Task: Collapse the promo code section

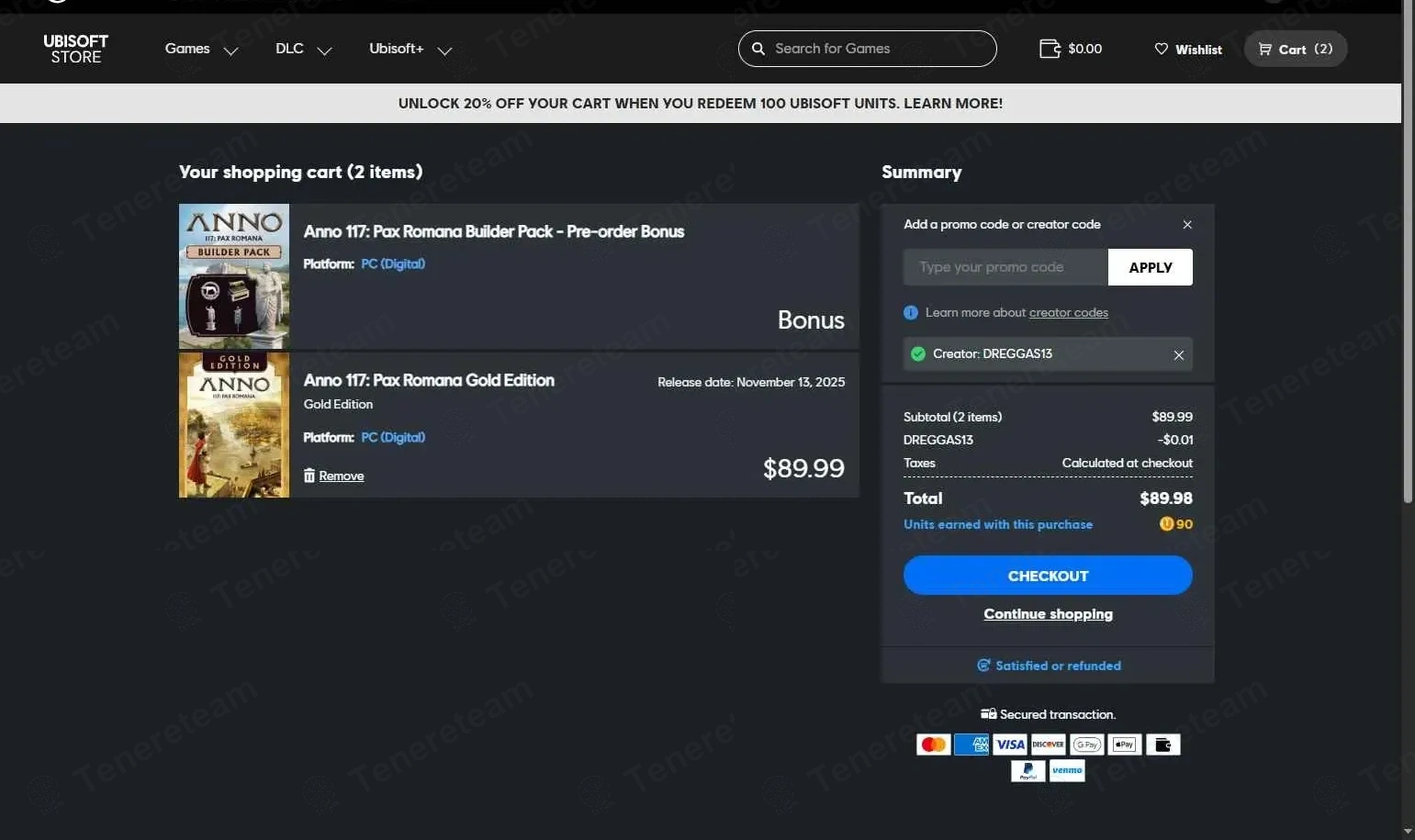Action: point(1186,225)
